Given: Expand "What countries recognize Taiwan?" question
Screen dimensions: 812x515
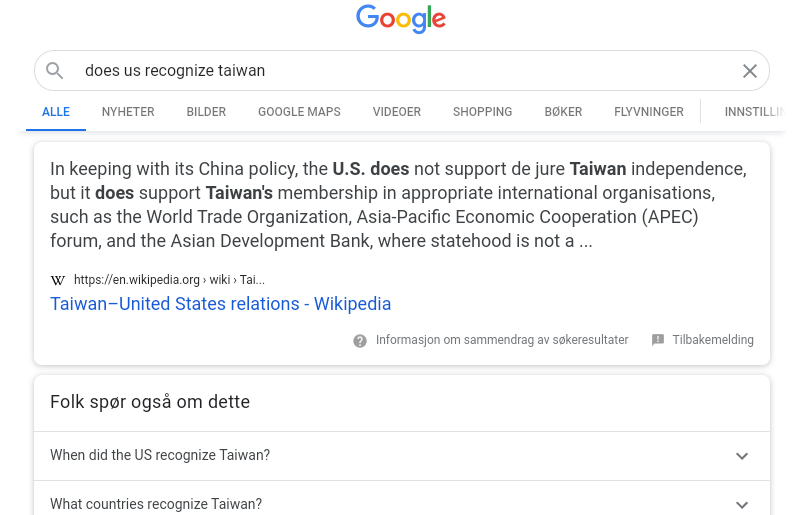Looking at the screenshot, I should point(741,504).
